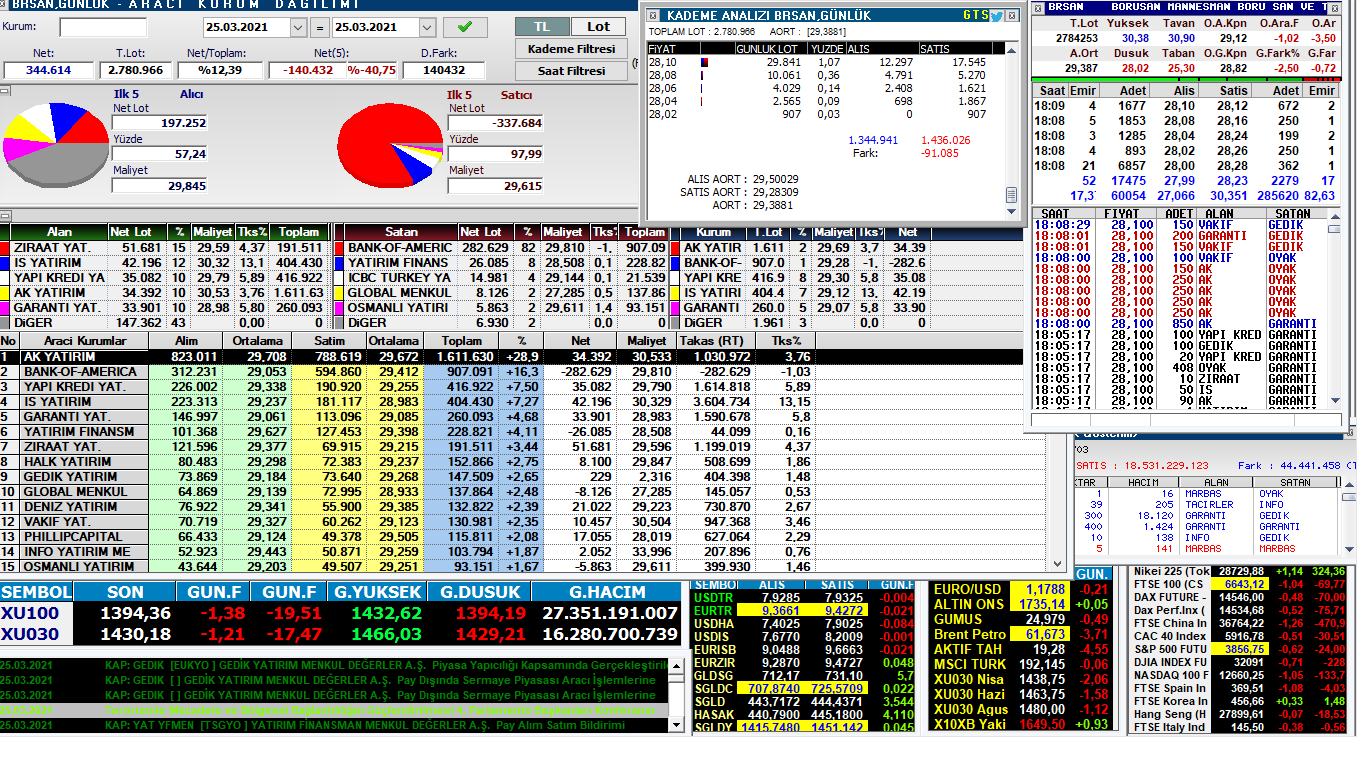Click the Alıcı pie chart
Screen dimensions: 1366x768
point(56,148)
